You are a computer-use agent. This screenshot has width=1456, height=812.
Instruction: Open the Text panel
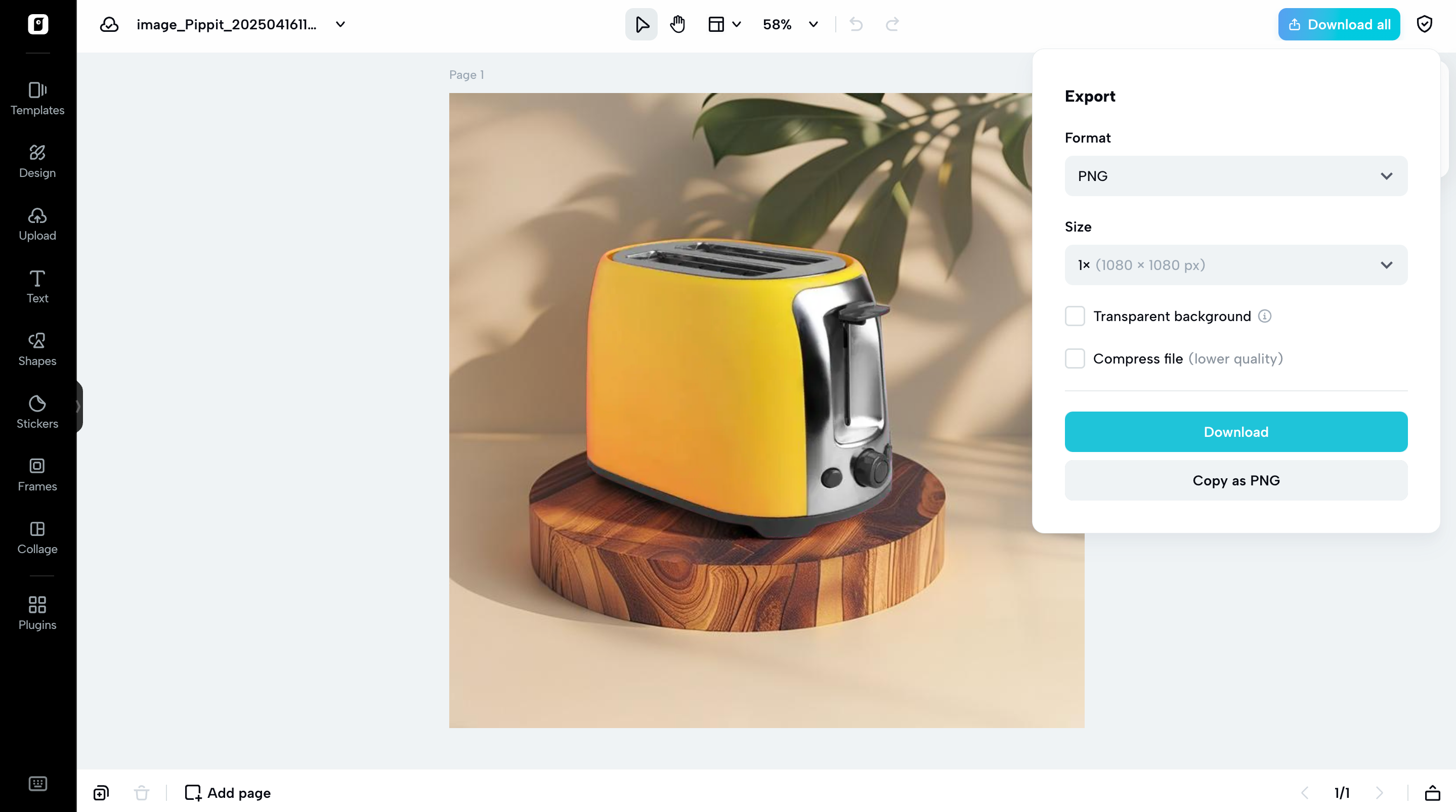pyautogui.click(x=37, y=287)
